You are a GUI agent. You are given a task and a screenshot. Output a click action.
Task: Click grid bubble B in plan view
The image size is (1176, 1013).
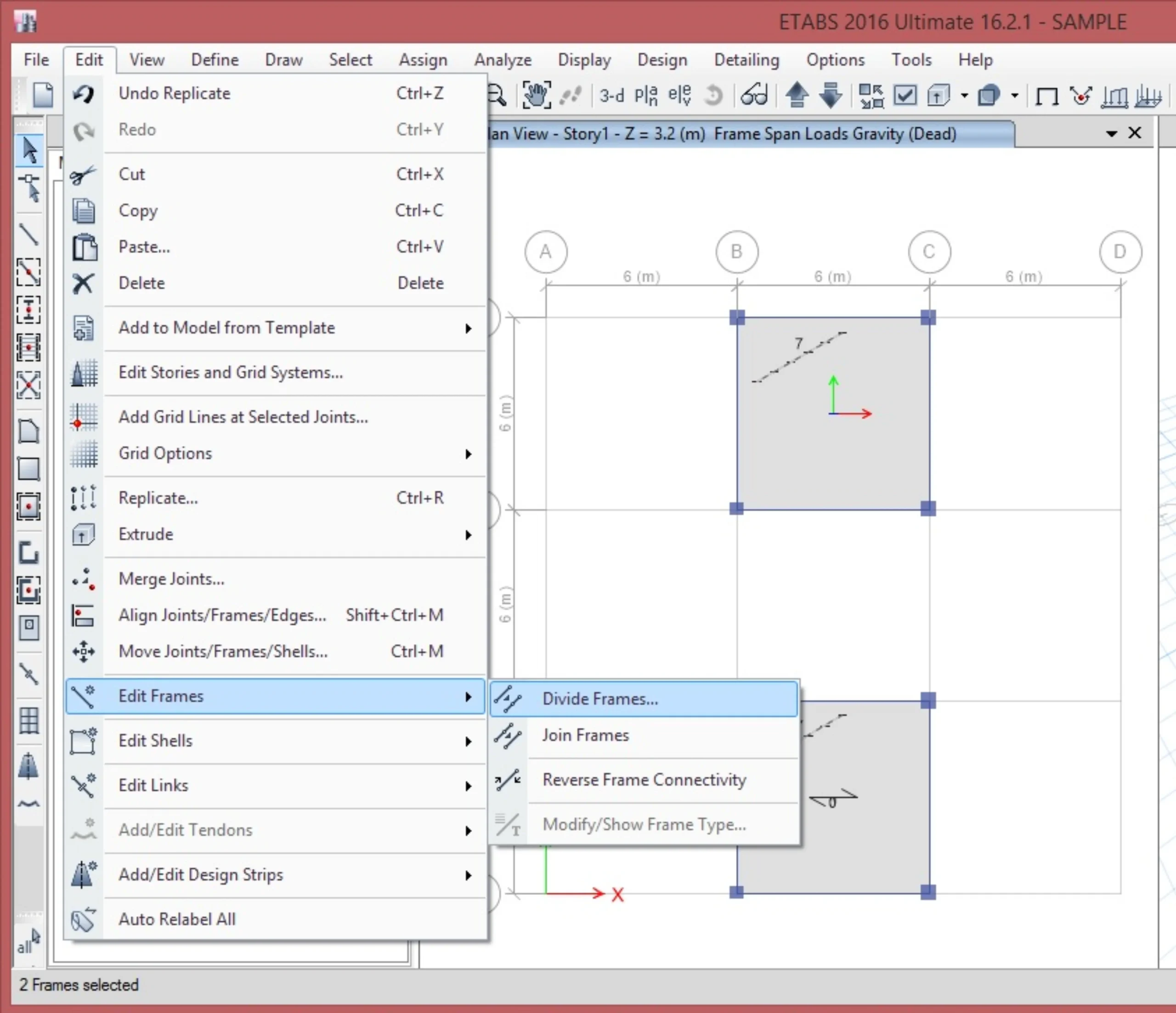[737, 251]
